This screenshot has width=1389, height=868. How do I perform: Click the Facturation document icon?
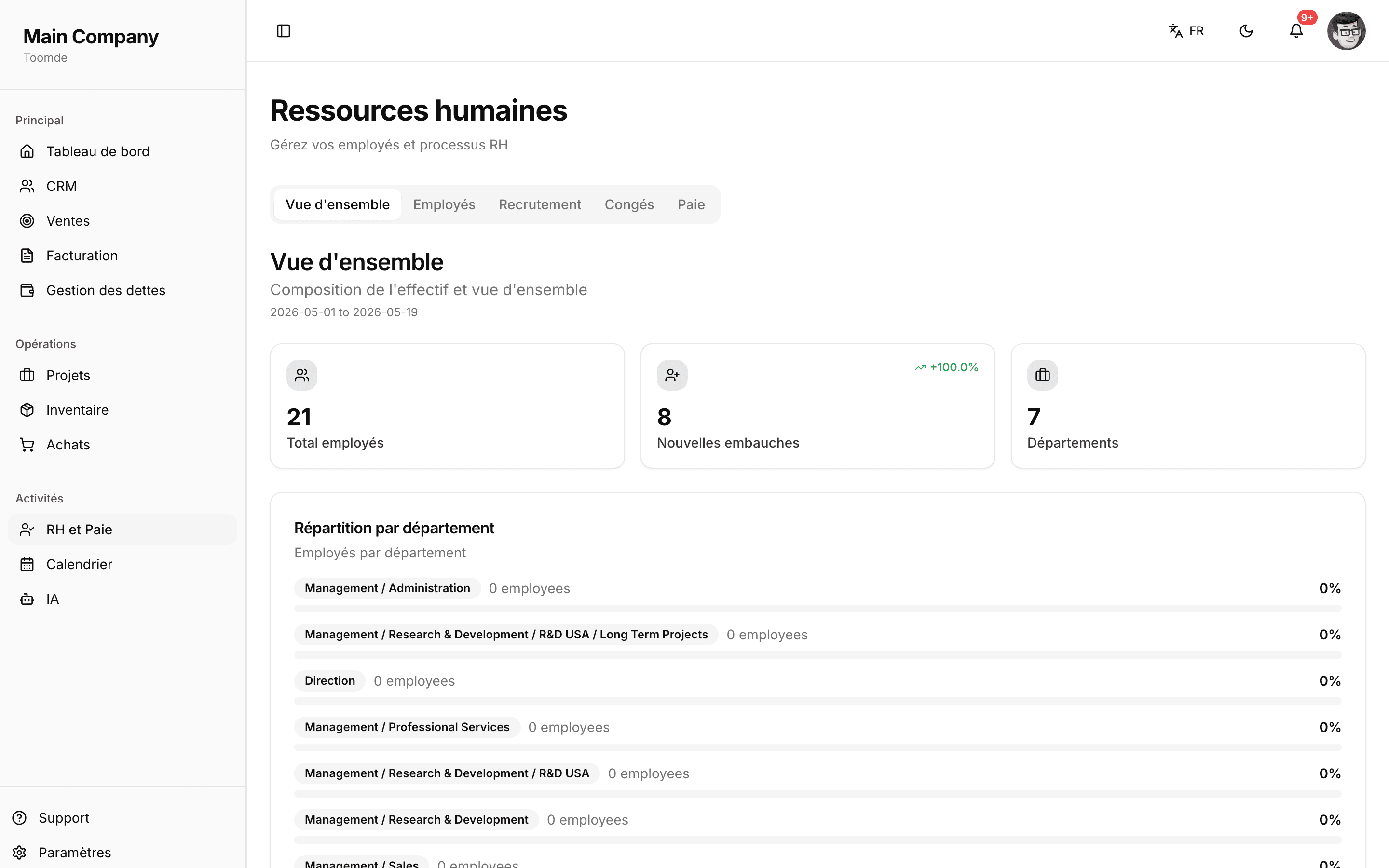(x=27, y=256)
